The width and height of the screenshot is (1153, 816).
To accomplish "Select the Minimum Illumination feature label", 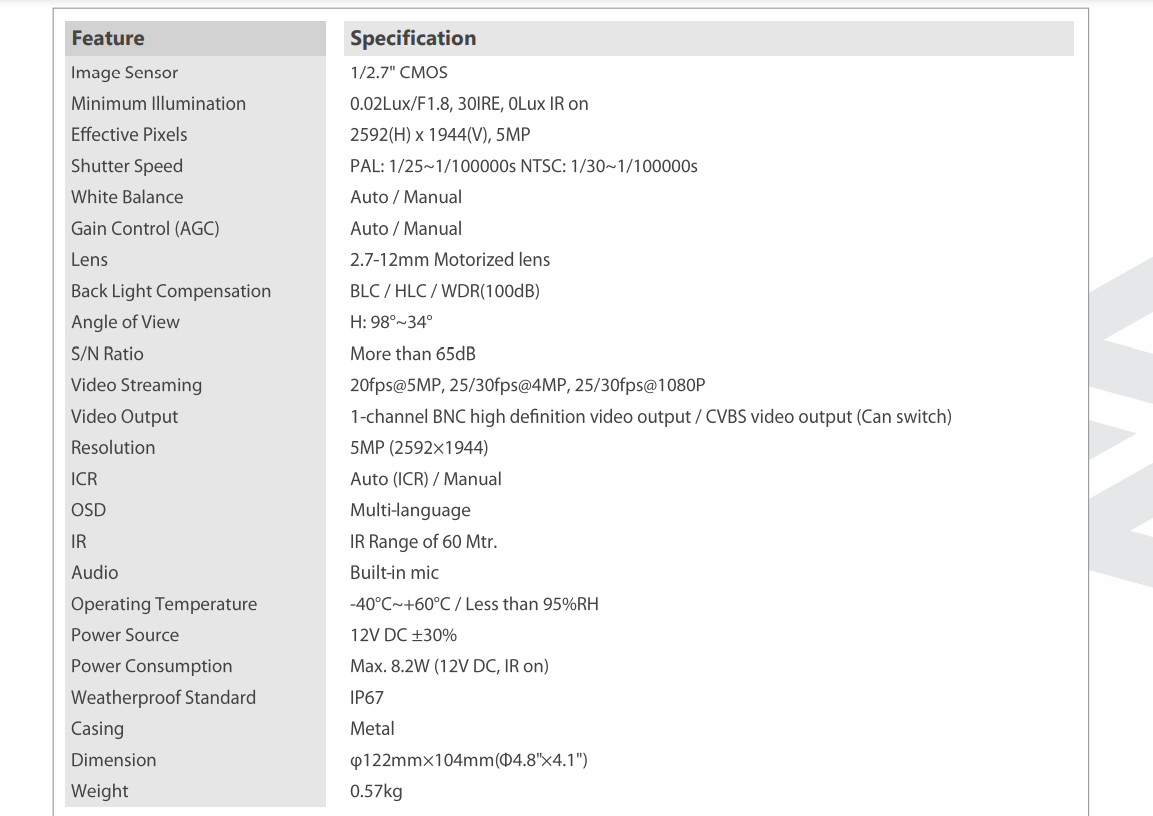I will (158, 104).
